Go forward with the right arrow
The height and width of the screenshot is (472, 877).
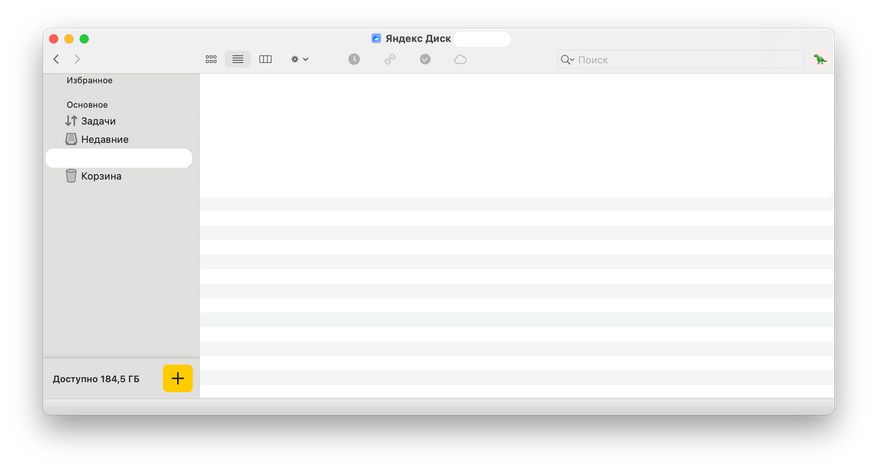click(77, 59)
